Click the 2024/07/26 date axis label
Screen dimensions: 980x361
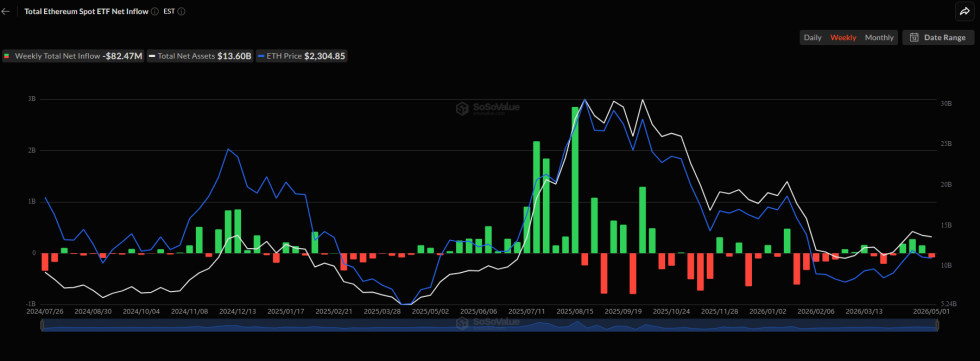[44, 310]
